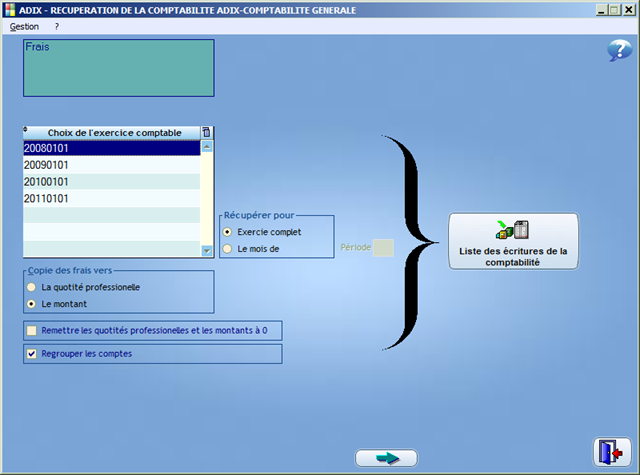Click the Période input field
The height and width of the screenshot is (475, 640).
[x=384, y=248]
